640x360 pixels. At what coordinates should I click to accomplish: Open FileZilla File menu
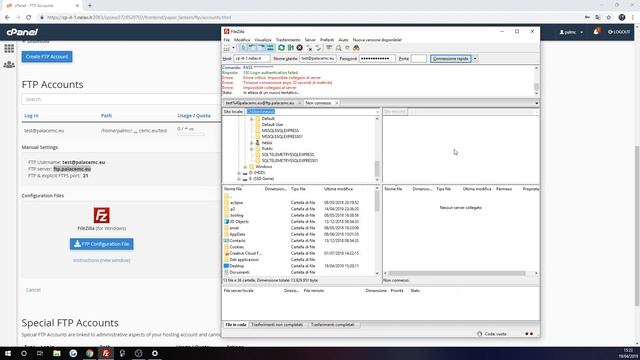pos(227,40)
